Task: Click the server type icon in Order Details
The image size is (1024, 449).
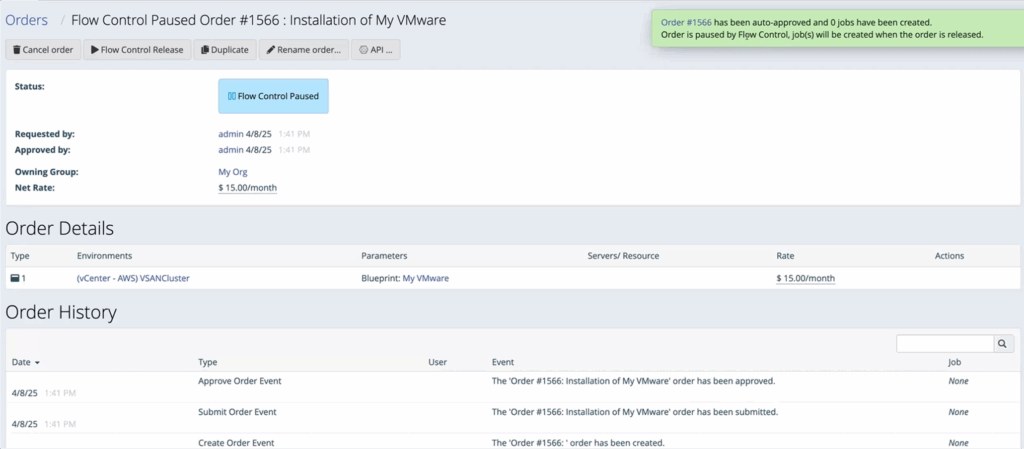Action: tap(15, 278)
